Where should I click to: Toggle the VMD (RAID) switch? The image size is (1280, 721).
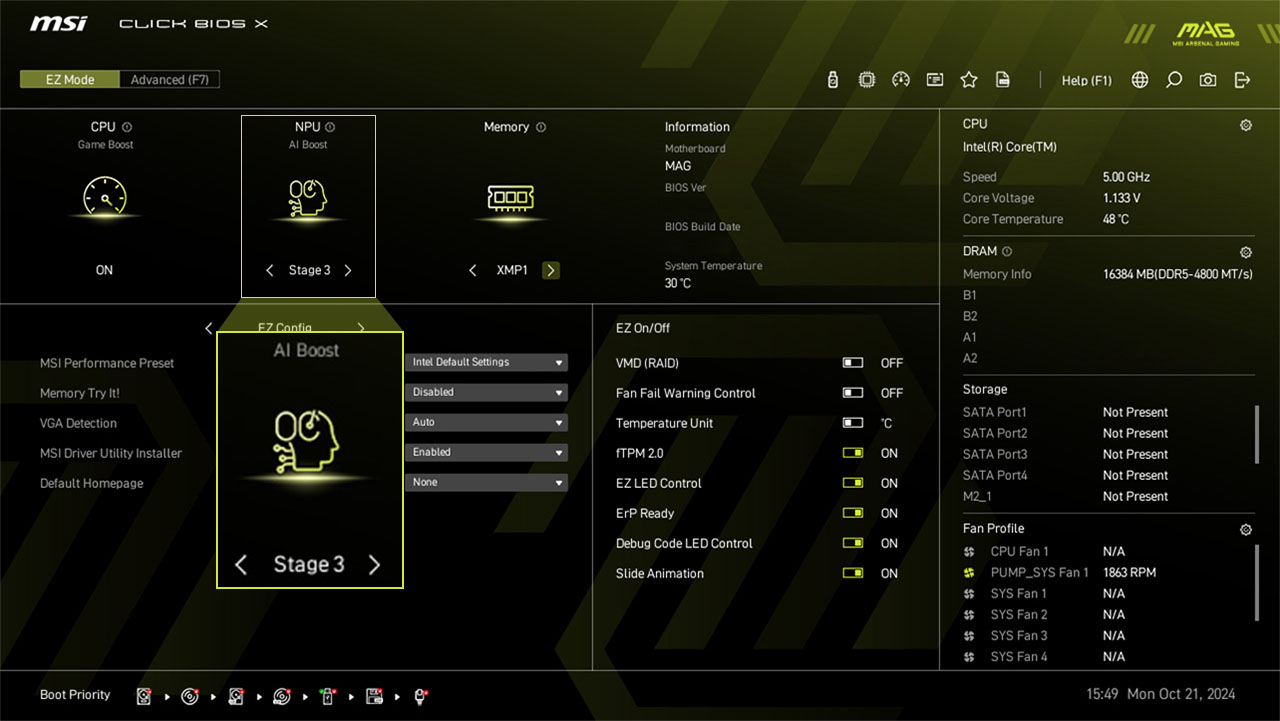853,363
